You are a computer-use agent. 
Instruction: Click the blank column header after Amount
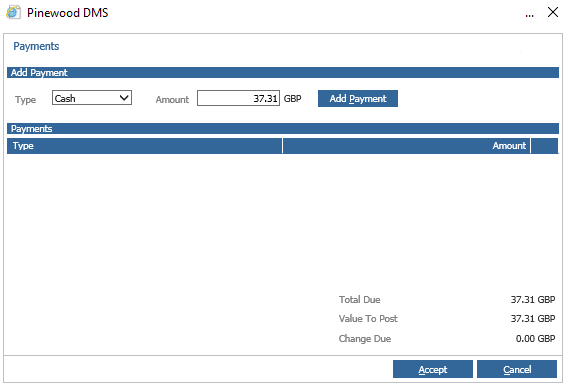(x=544, y=146)
